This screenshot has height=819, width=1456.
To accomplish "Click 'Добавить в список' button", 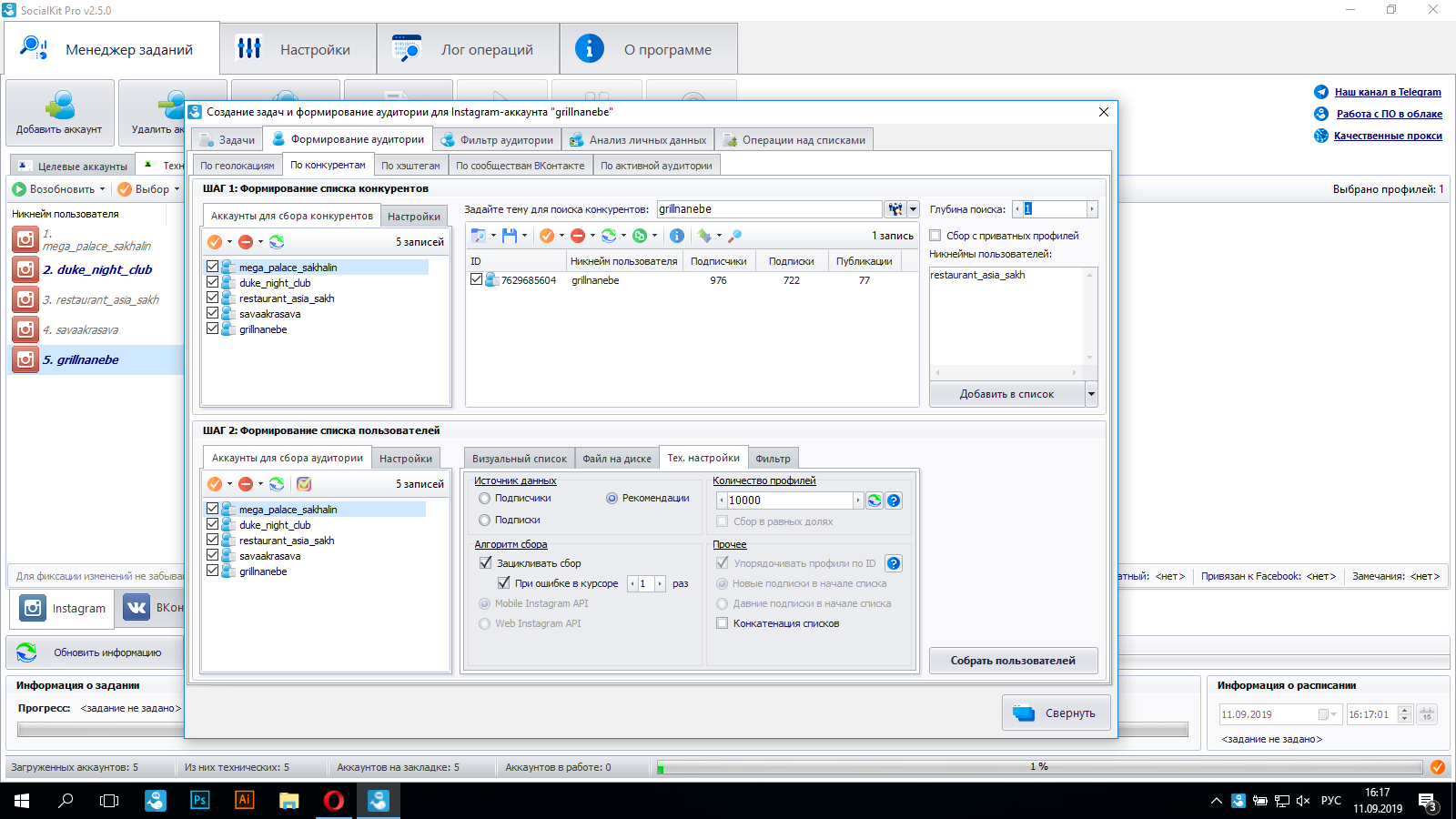I will click(x=1006, y=394).
